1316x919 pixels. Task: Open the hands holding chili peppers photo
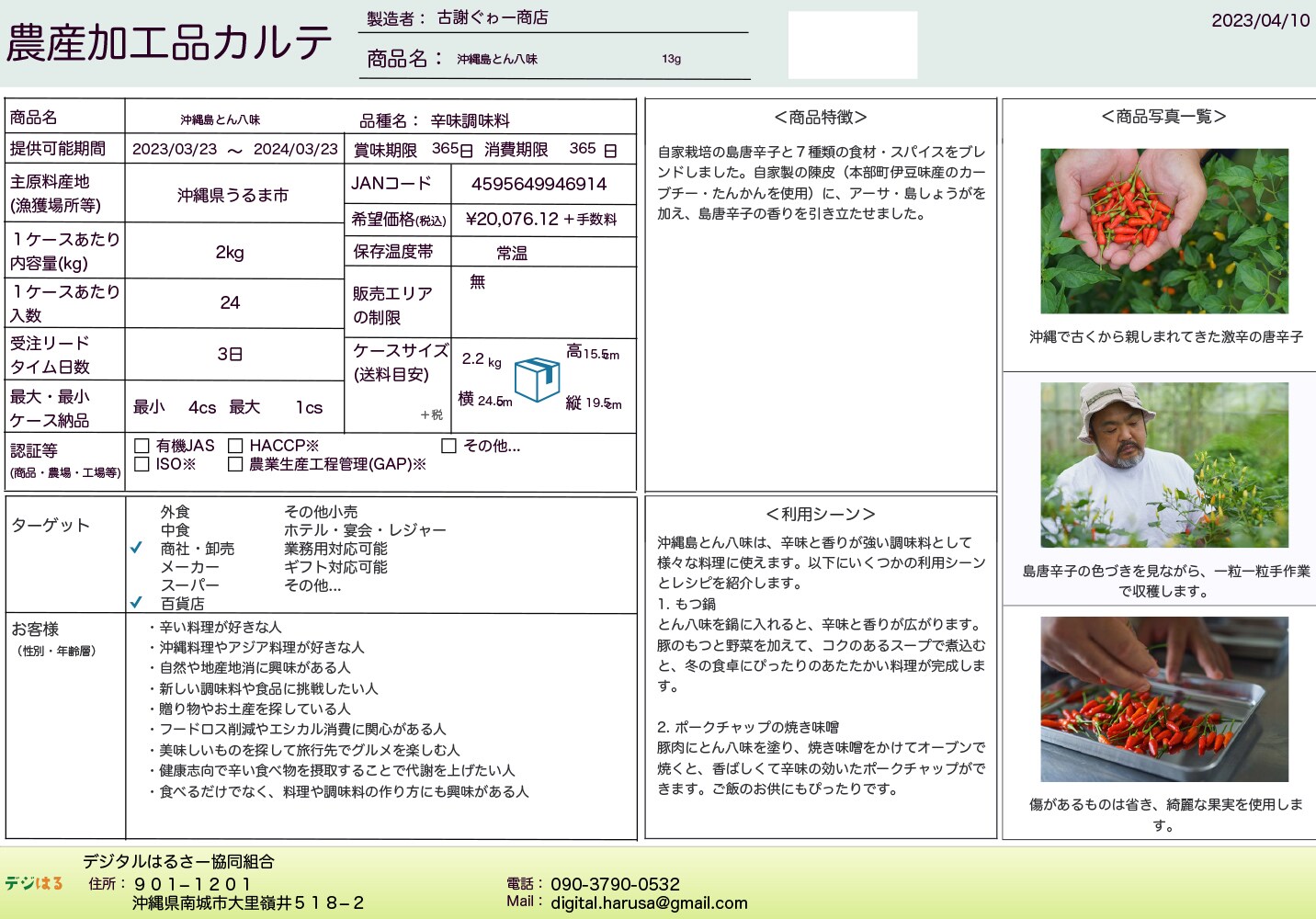pos(1163,231)
